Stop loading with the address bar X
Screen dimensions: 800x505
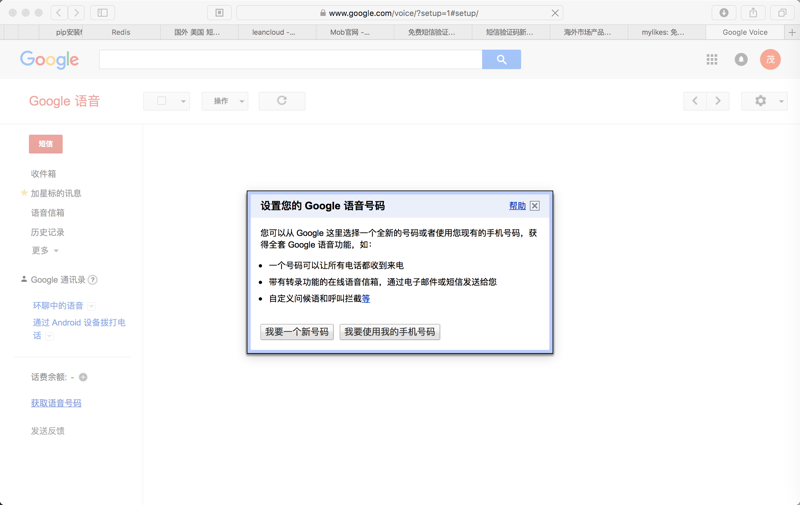click(x=555, y=13)
